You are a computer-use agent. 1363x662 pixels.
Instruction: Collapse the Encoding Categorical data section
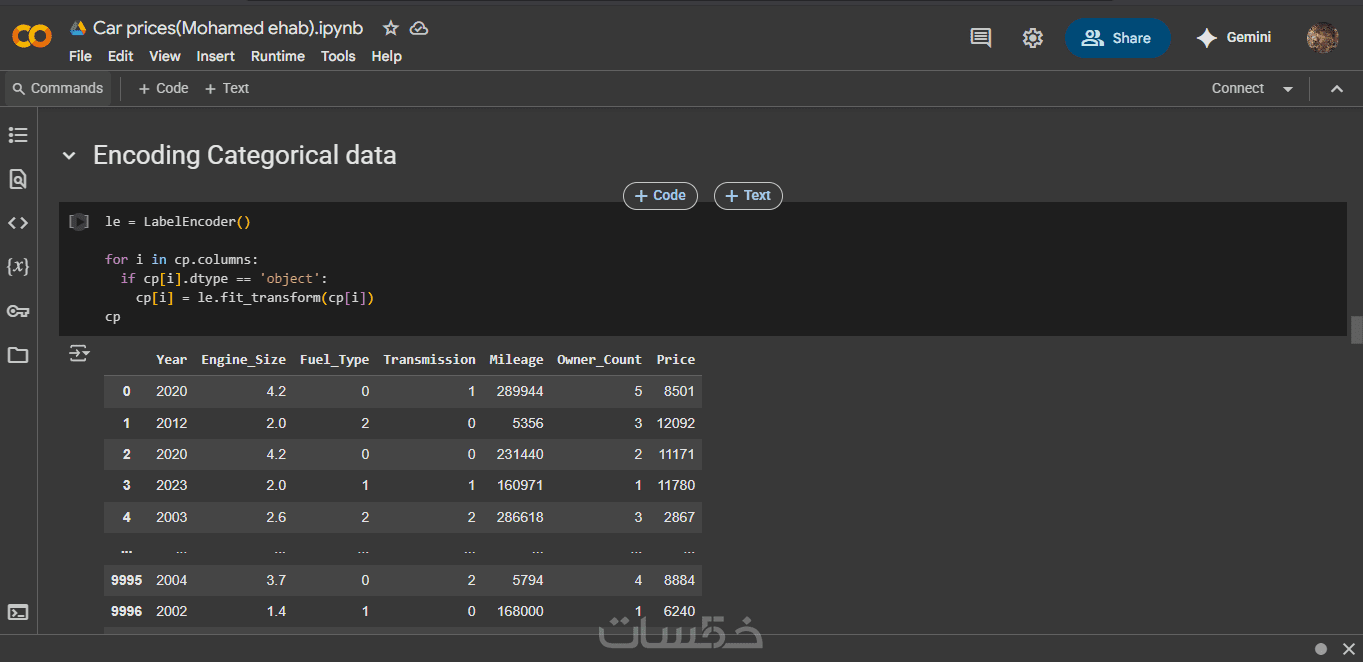[69, 156]
